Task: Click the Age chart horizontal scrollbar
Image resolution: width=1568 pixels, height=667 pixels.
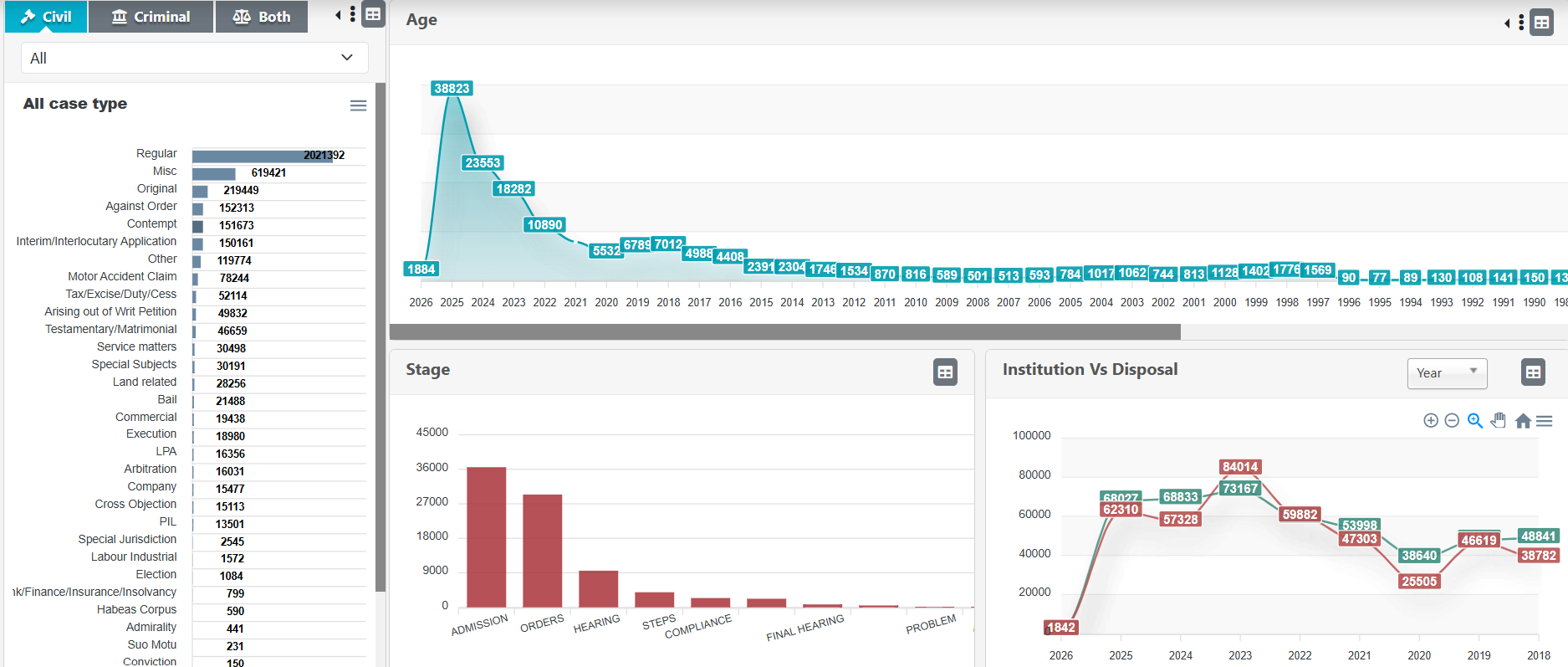Action: (x=784, y=332)
